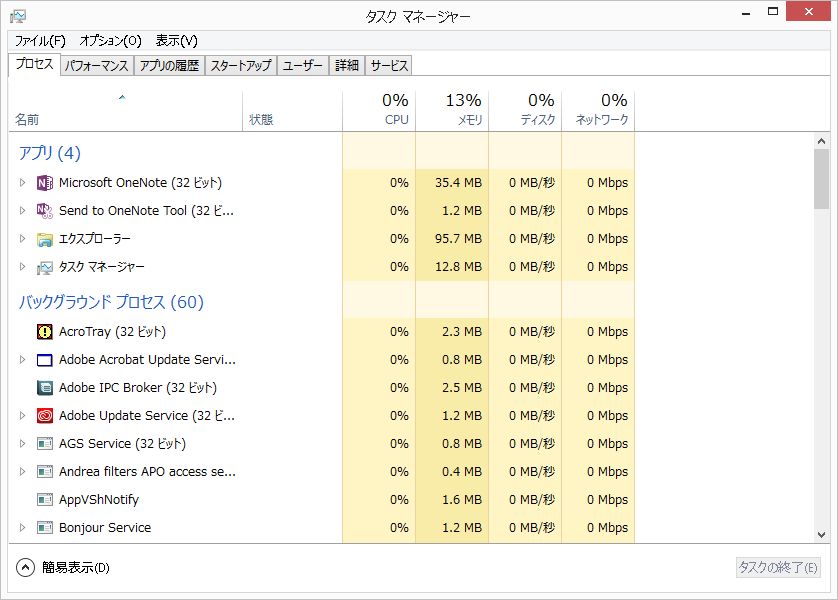The width and height of the screenshot is (838, 600).
Task: Open the 表示(V) menu
Action: point(176,41)
